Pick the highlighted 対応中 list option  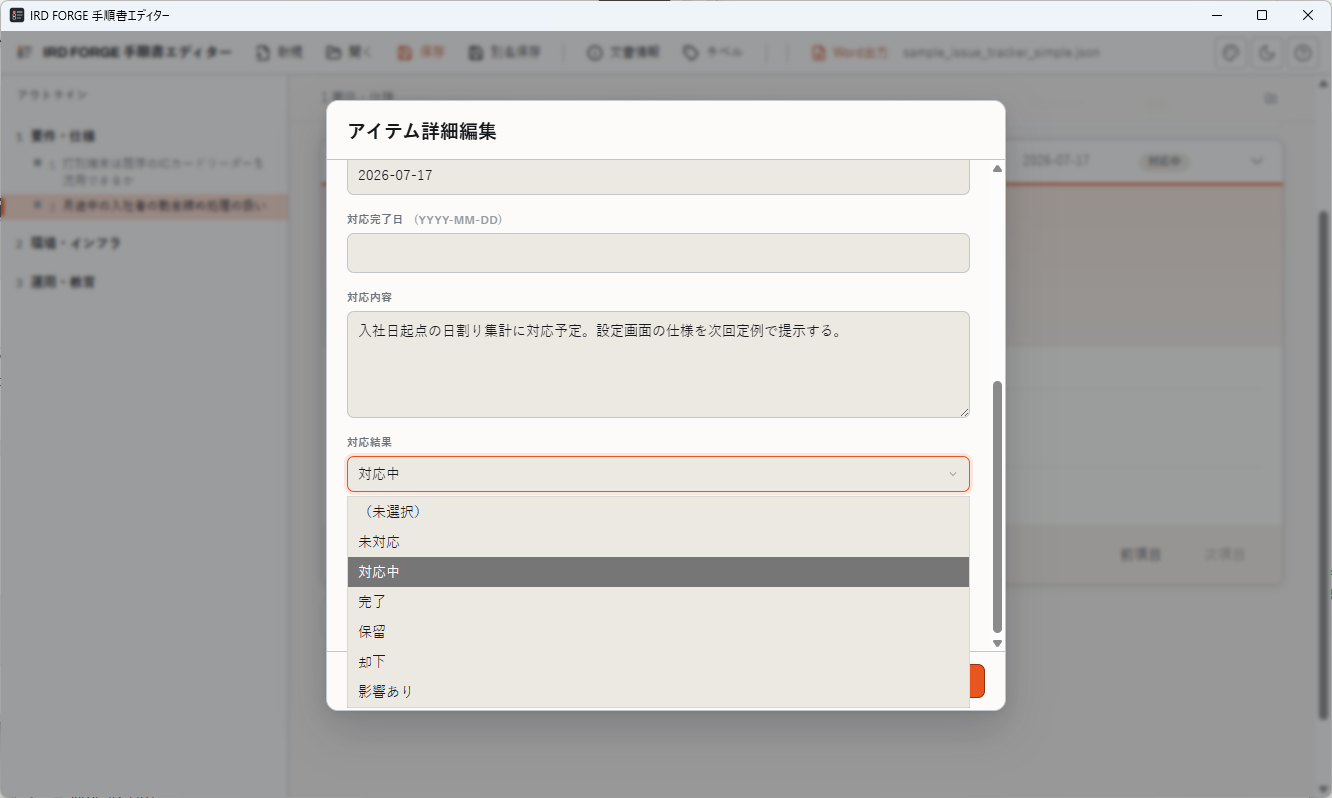point(658,572)
